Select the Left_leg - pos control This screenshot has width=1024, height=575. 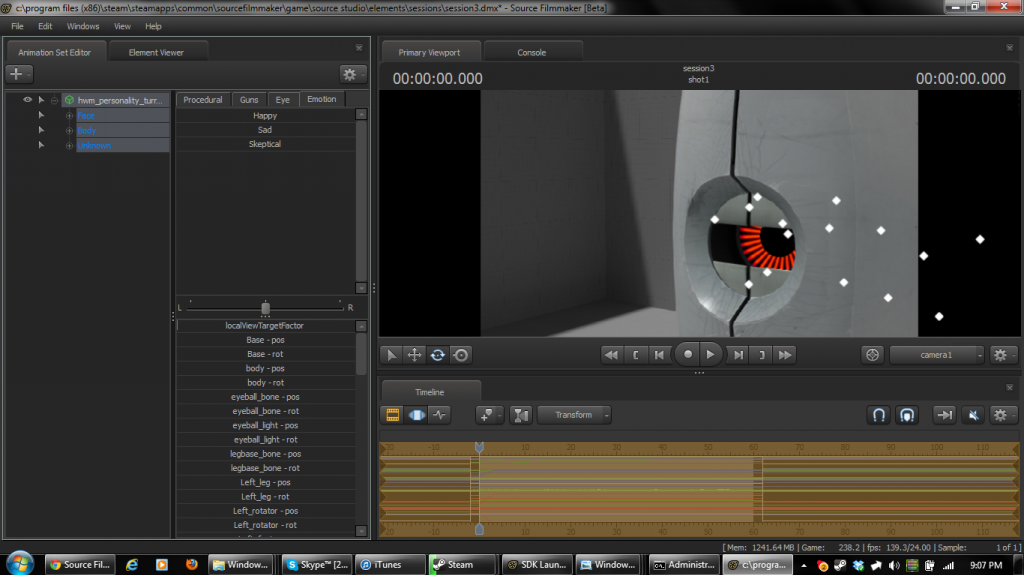tap(265, 482)
